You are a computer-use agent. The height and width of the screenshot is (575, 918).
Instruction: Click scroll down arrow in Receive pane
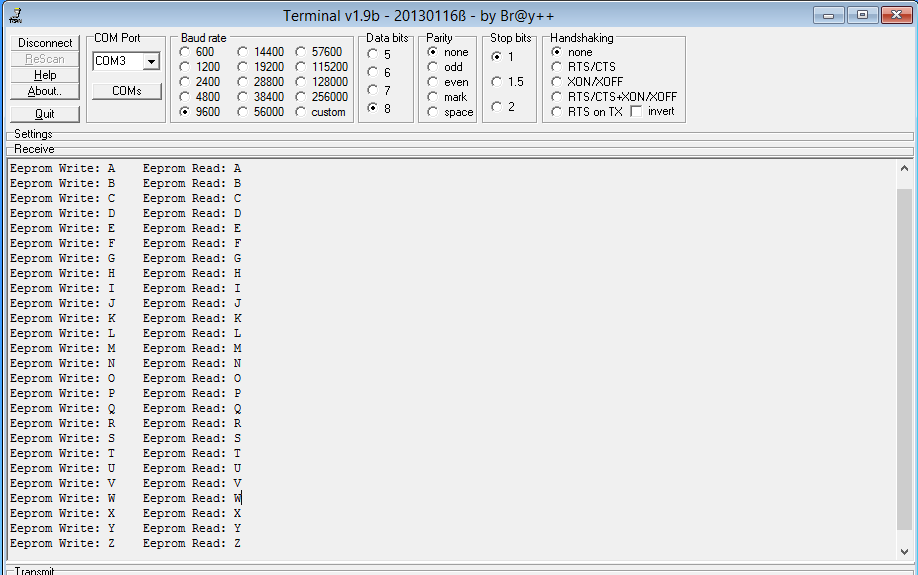905,551
